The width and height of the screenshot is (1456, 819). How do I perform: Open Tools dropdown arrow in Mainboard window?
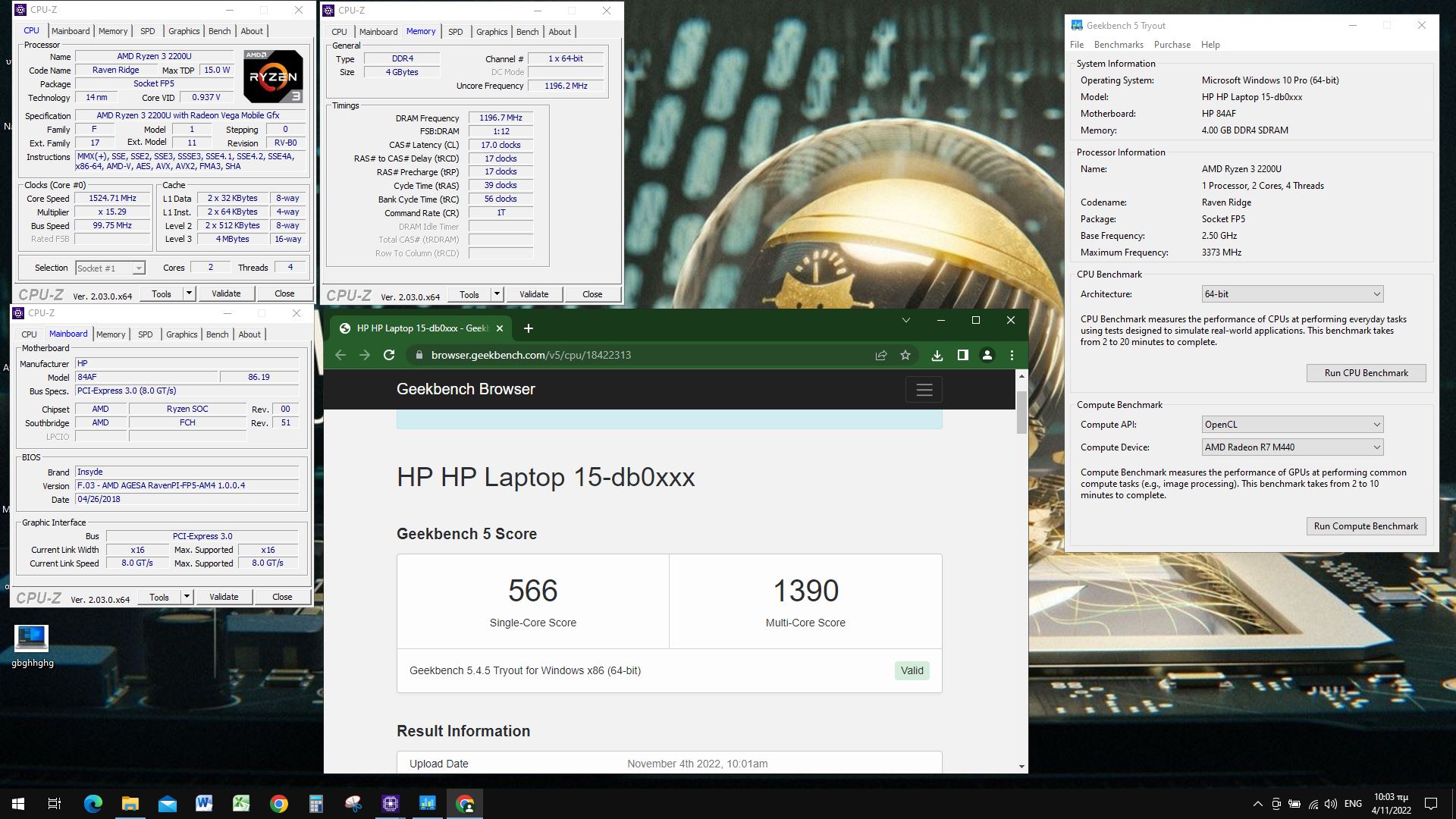click(x=187, y=597)
